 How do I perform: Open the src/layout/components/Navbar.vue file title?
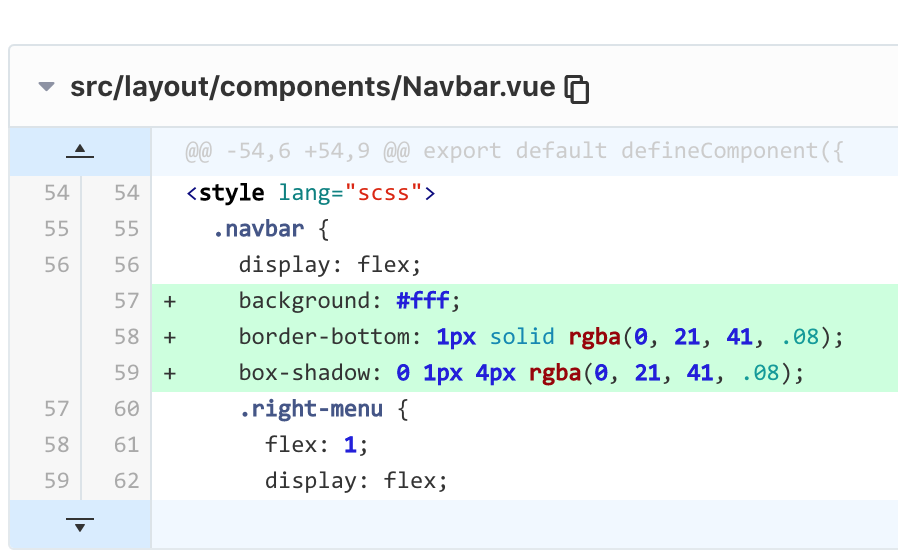[312, 87]
